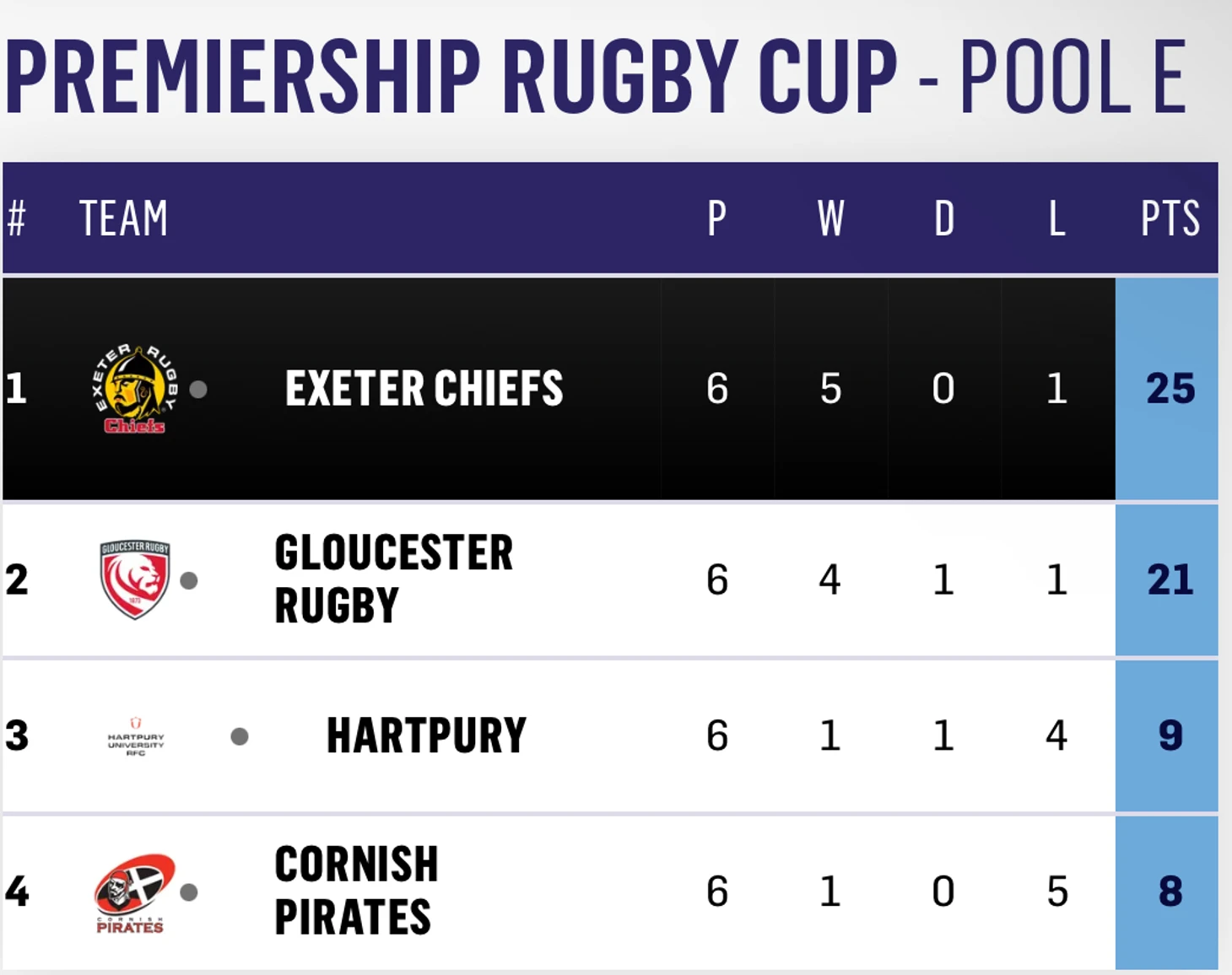Image resolution: width=1232 pixels, height=975 pixels.
Task: Click the grey dot beside Hartpury logo
Action: (x=240, y=736)
